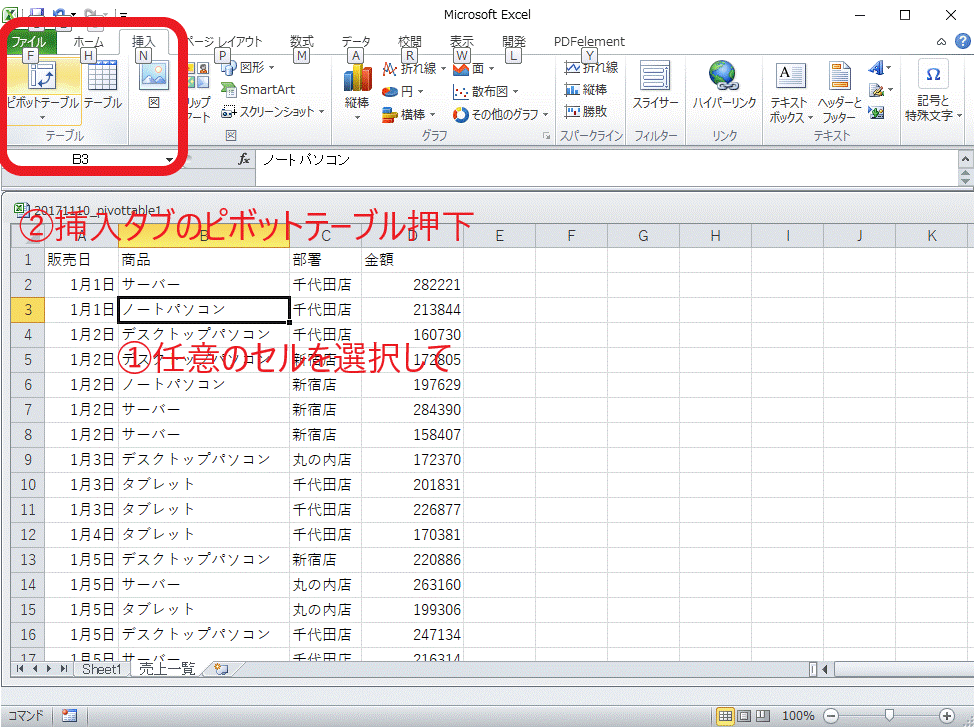Image resolution: width=975 pixels, height=728 pixels.
Task: Click the 縦棒 column chart icon
Action: tap(357, 86)
